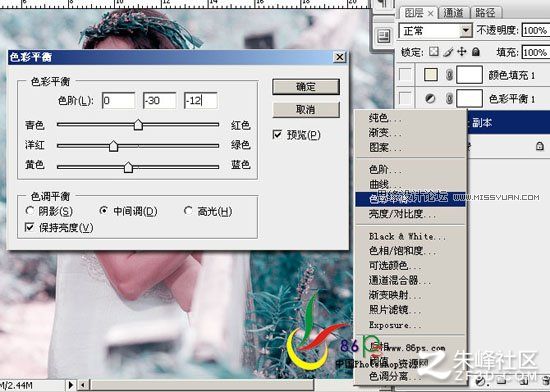Toggle the 预览(P) checkbox
The width and height of the screenshot is (550, 392).
(x=277, y=134)
